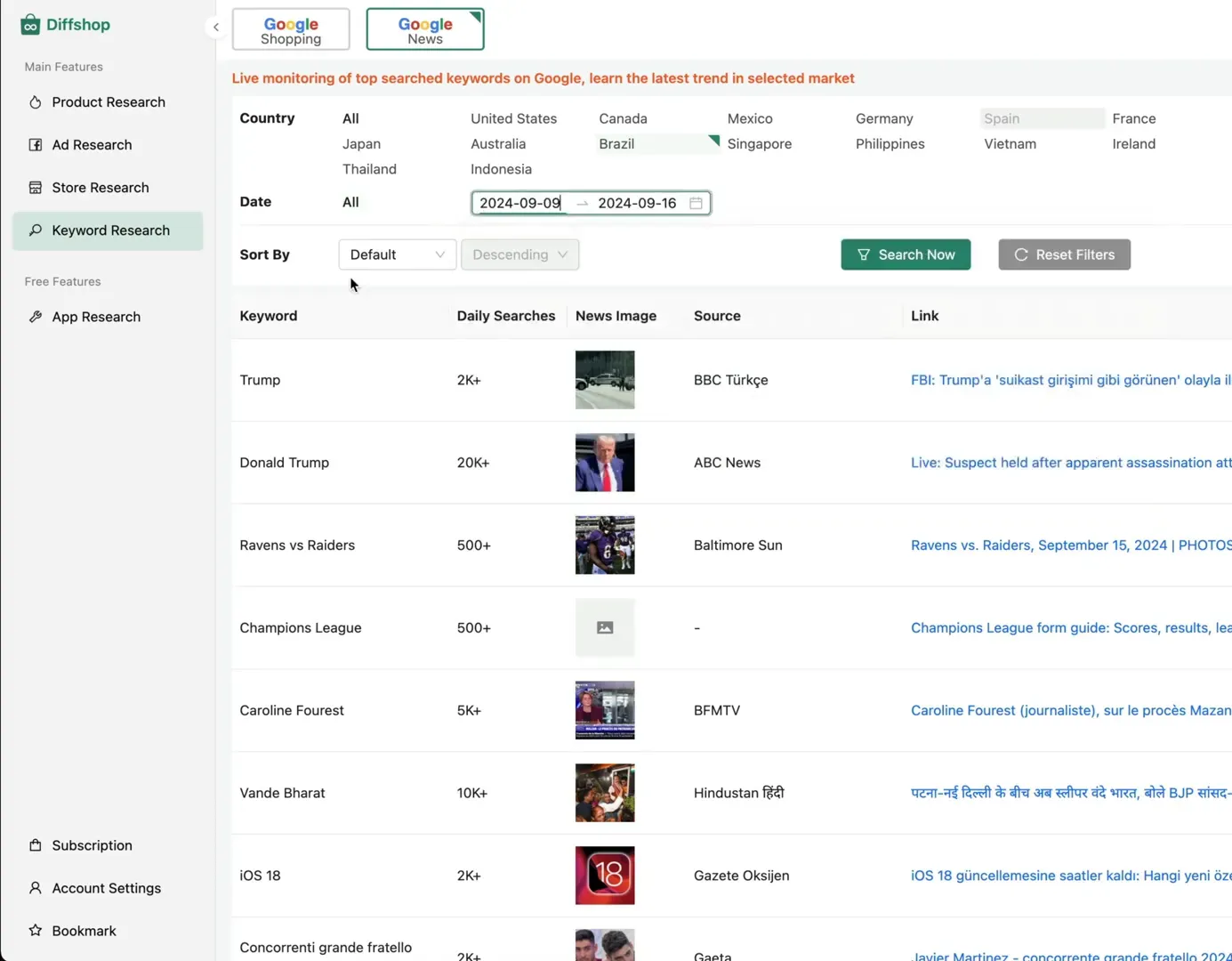Viewport: 1232px width, 961px height.
Task: Open the Ravens vs Raiders news thumbnail
Action: [x=605, y=545]
